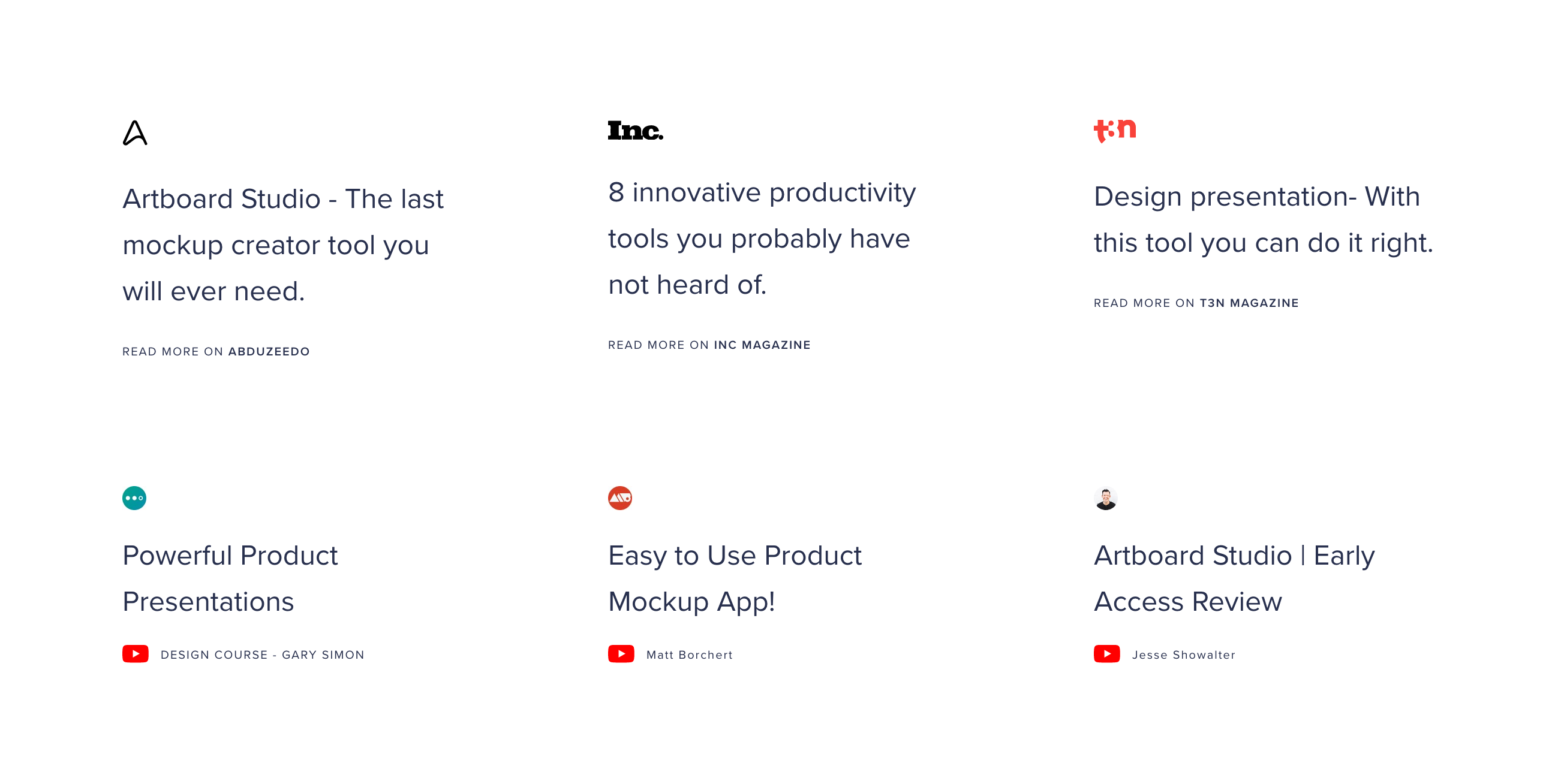Click the Jesse Showalter channel name
Image resolution: width=1564 pixels, height=784 pixels.
pyautogui.click(x=1183, y=655)
